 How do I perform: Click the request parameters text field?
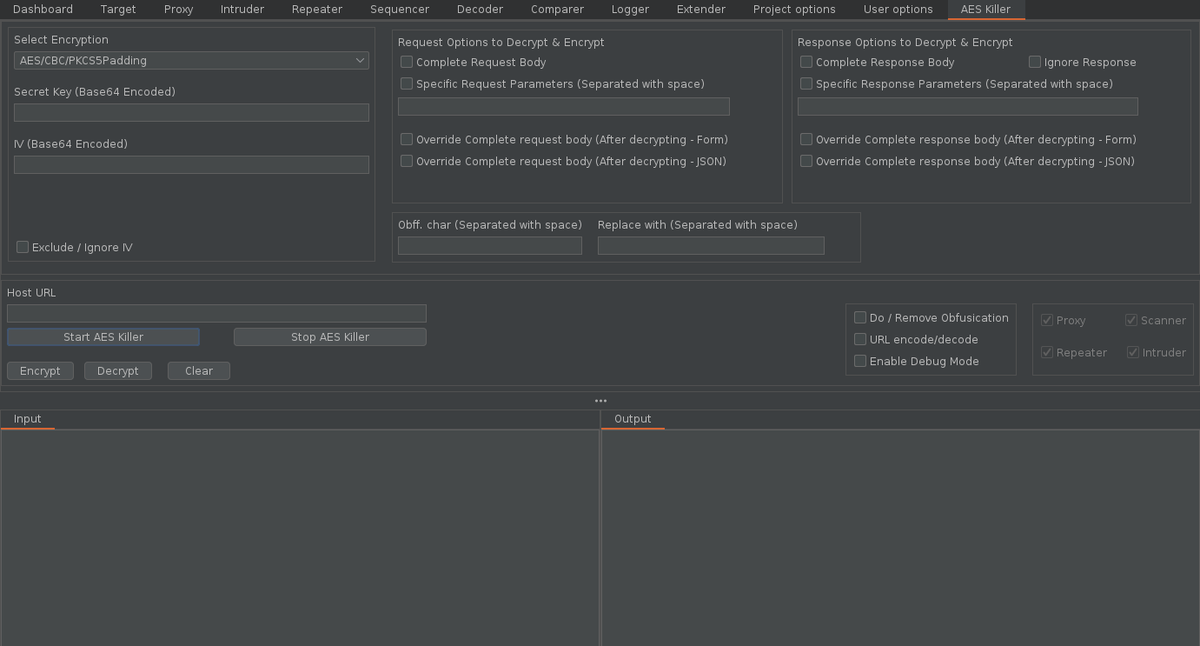tap(564, 106)
